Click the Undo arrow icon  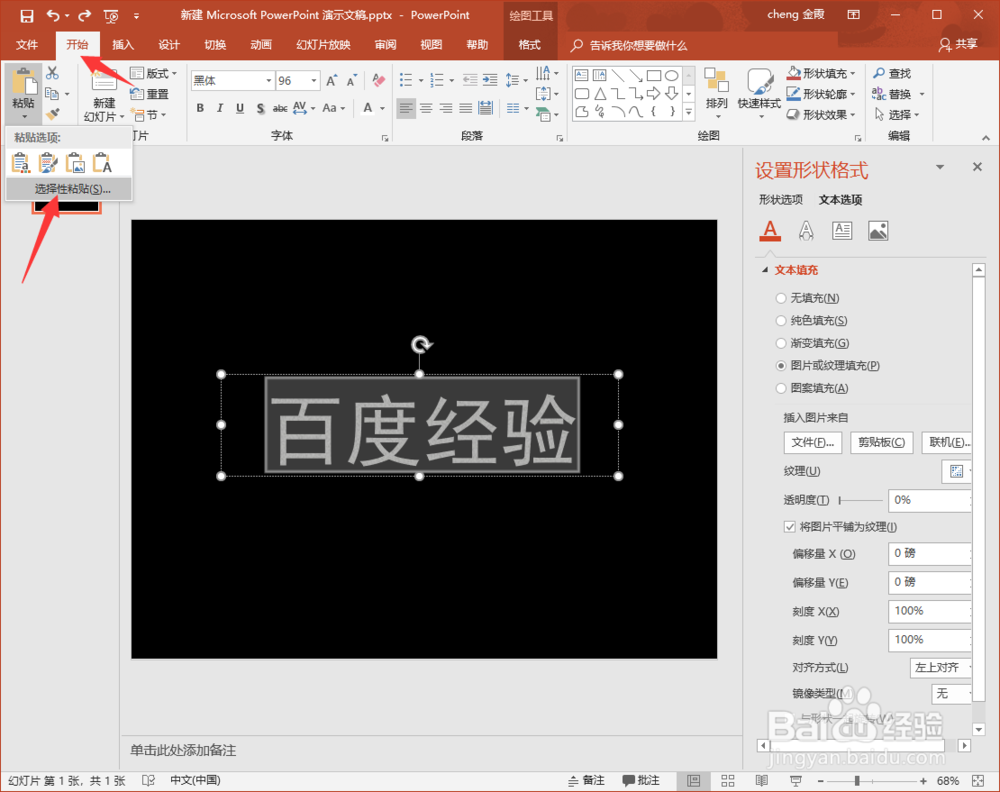point(54,15)
